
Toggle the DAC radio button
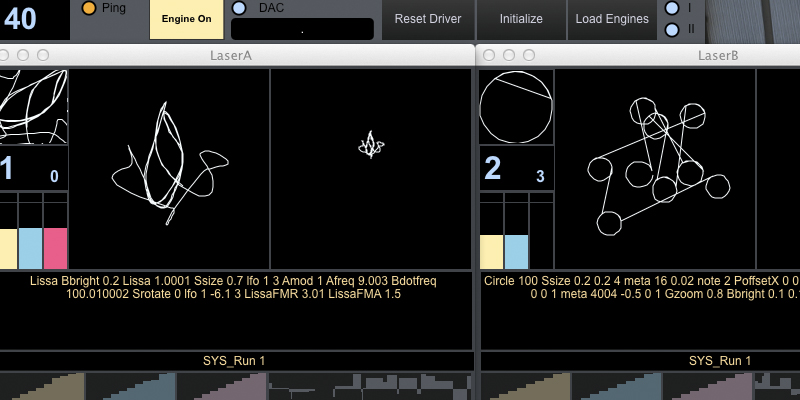point(239,8)
